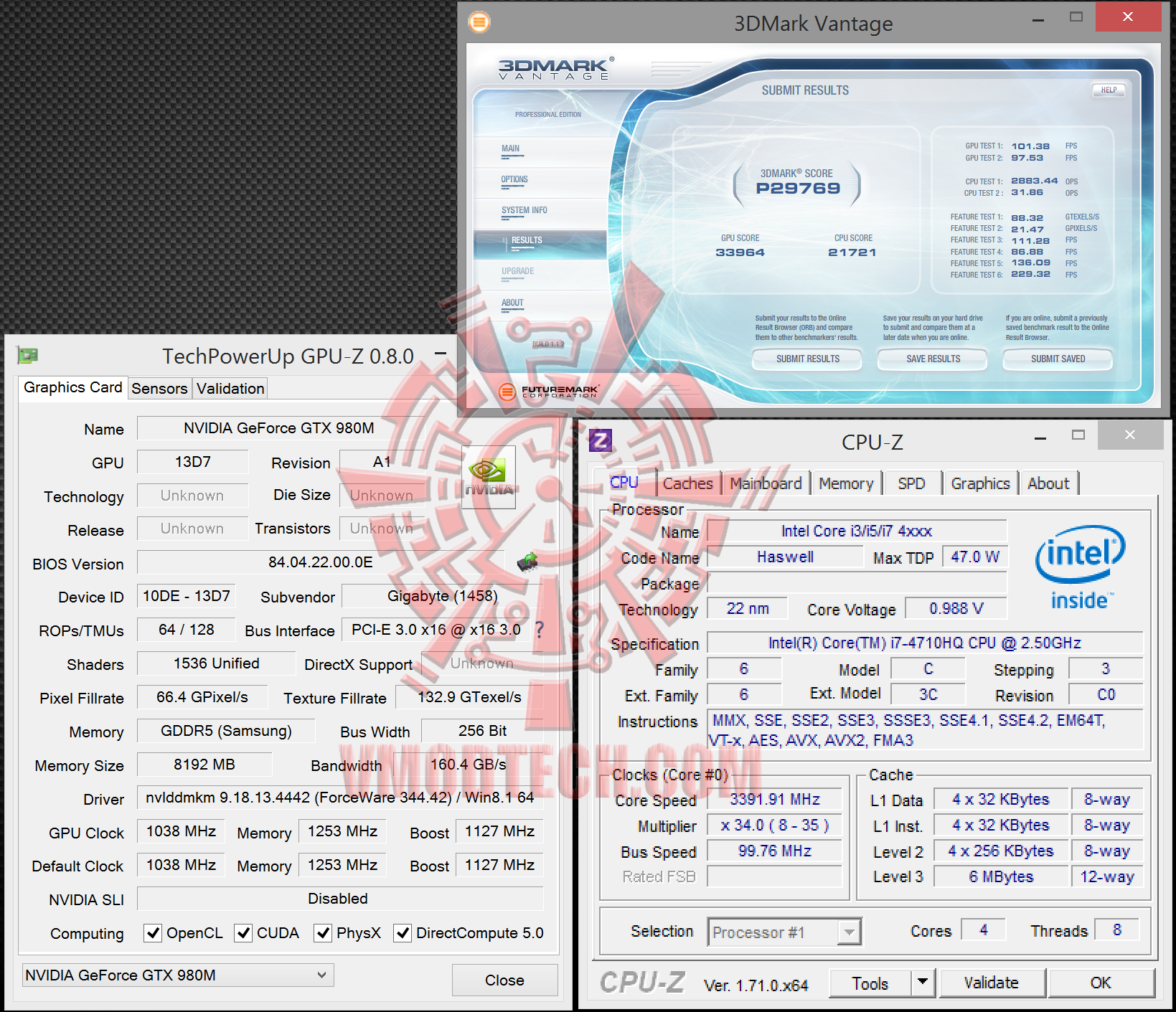Click the Device ID field '10DE - 13D7'
This screenshot has height=1012, width=1176.
click(187, 595)
